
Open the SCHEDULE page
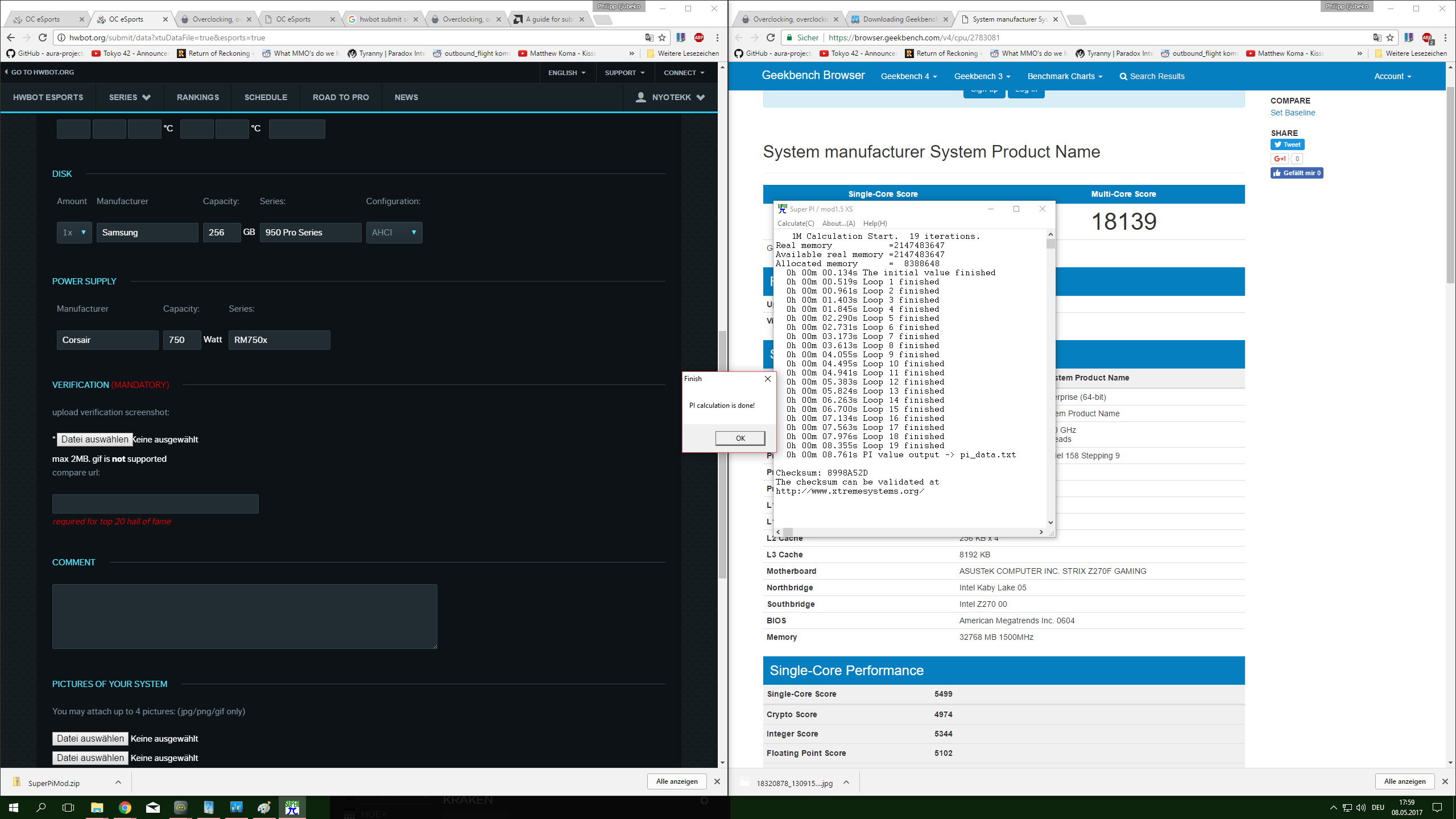266,97
